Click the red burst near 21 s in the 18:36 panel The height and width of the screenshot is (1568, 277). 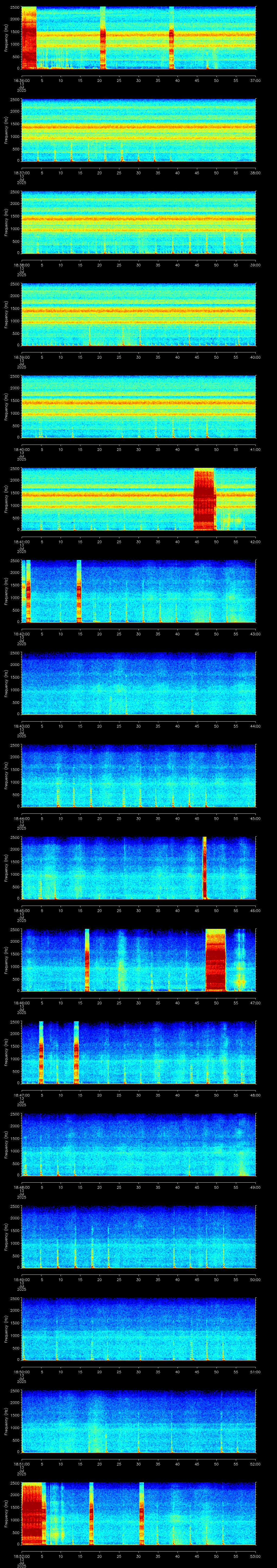click(103, 38)
